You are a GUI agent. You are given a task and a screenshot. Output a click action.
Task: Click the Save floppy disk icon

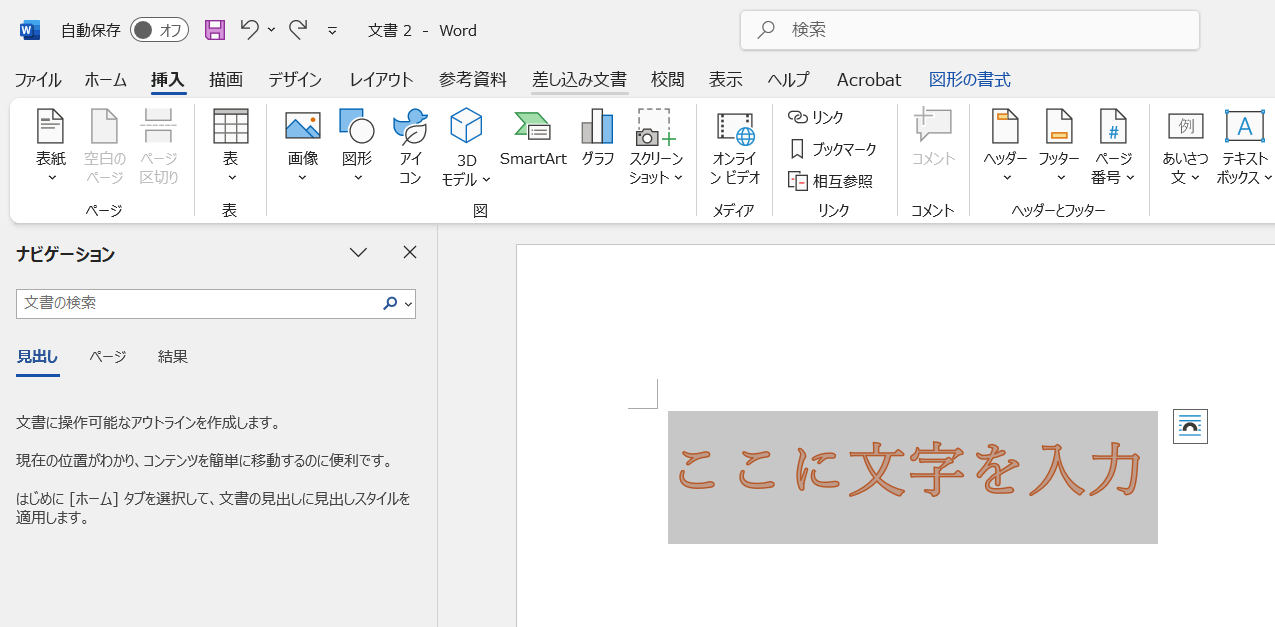[x=215, y=30]
